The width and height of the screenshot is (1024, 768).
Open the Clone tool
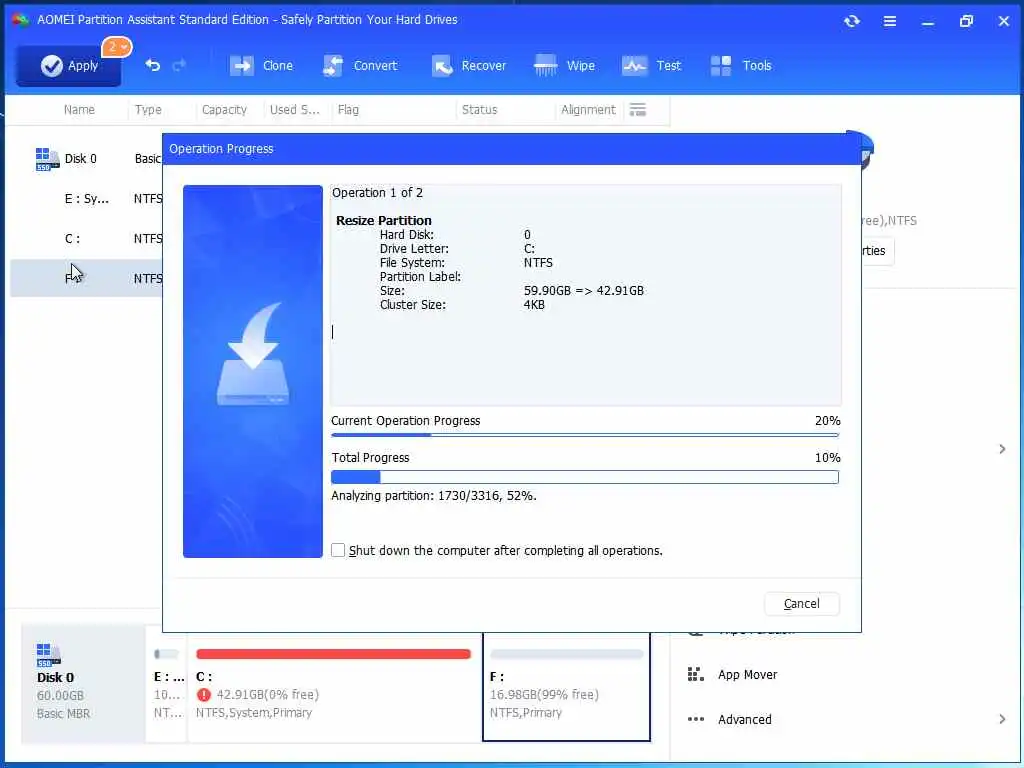coord(261,65)
